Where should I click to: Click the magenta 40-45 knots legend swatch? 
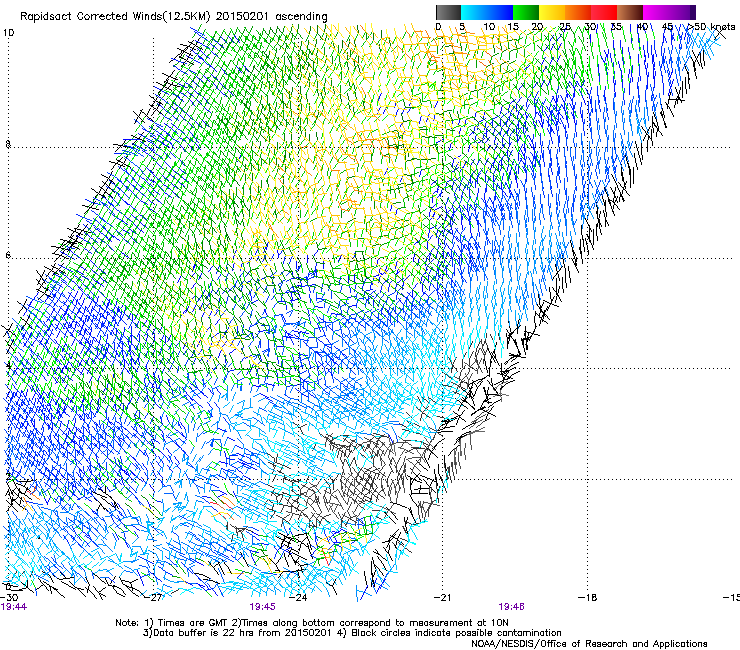click(x=656, y=12)
